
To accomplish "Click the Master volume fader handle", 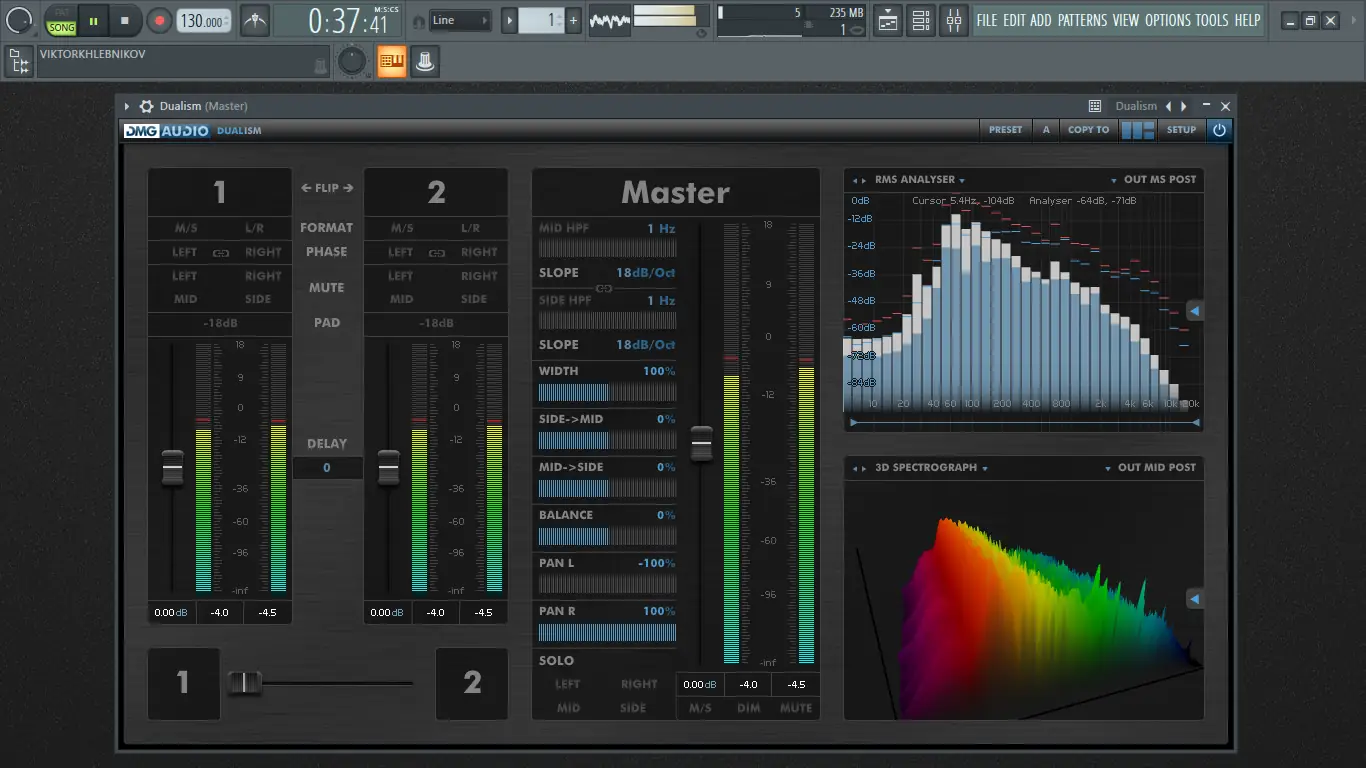I will click(x=702, y=443).
